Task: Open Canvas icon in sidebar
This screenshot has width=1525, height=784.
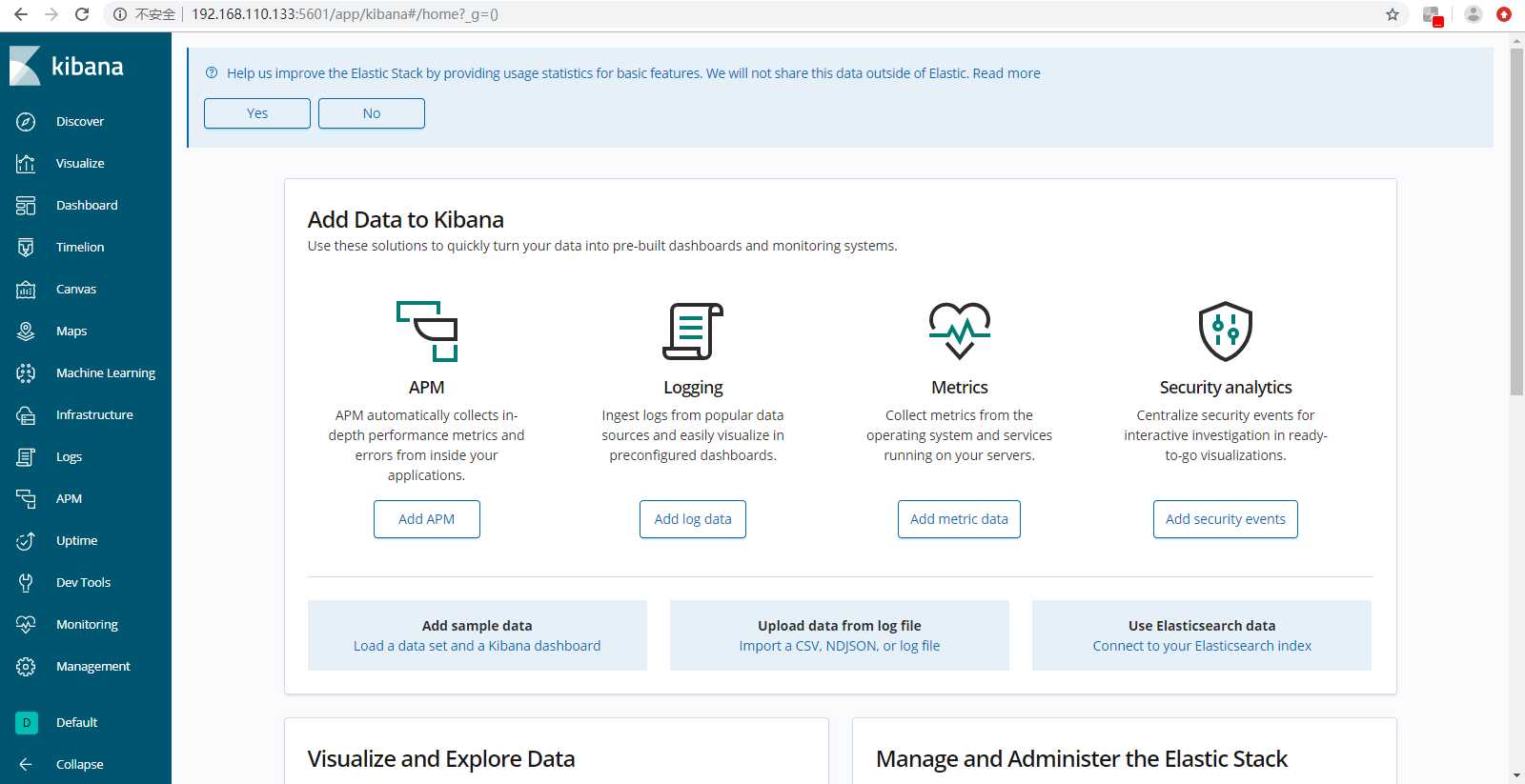Action: 26,290
